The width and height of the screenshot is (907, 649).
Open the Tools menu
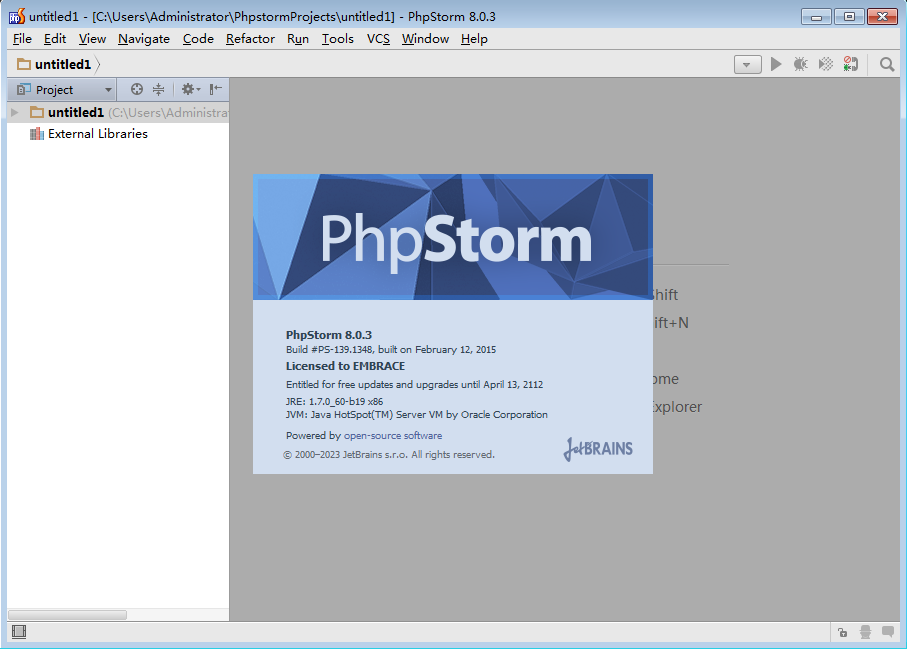[338, 39]
